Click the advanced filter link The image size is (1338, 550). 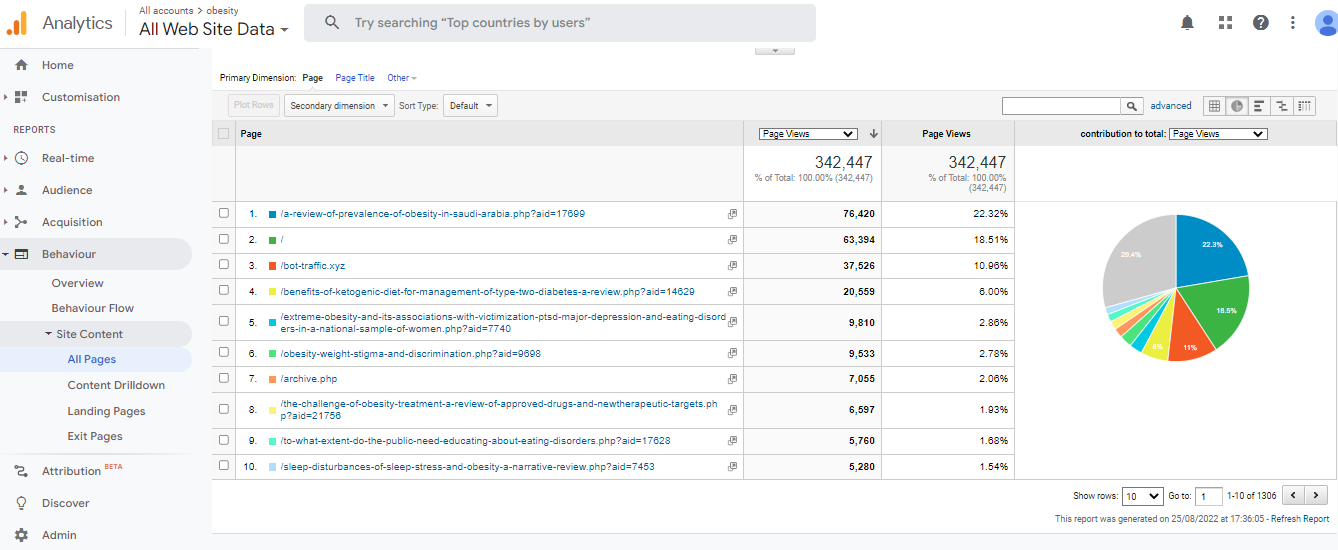(1170, 106)
